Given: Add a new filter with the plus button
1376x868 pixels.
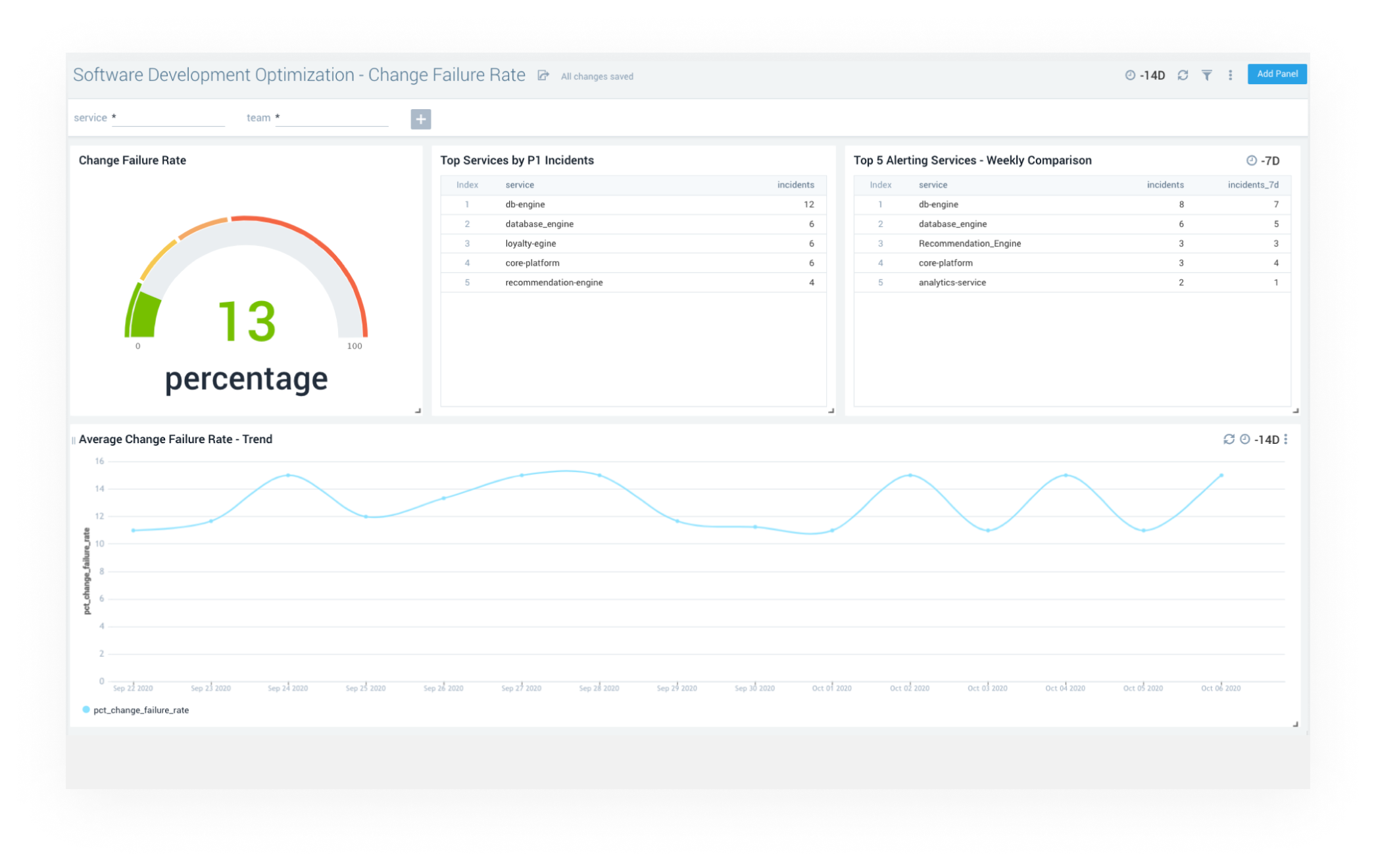Looking at the screenshot, I should (421, 119).
